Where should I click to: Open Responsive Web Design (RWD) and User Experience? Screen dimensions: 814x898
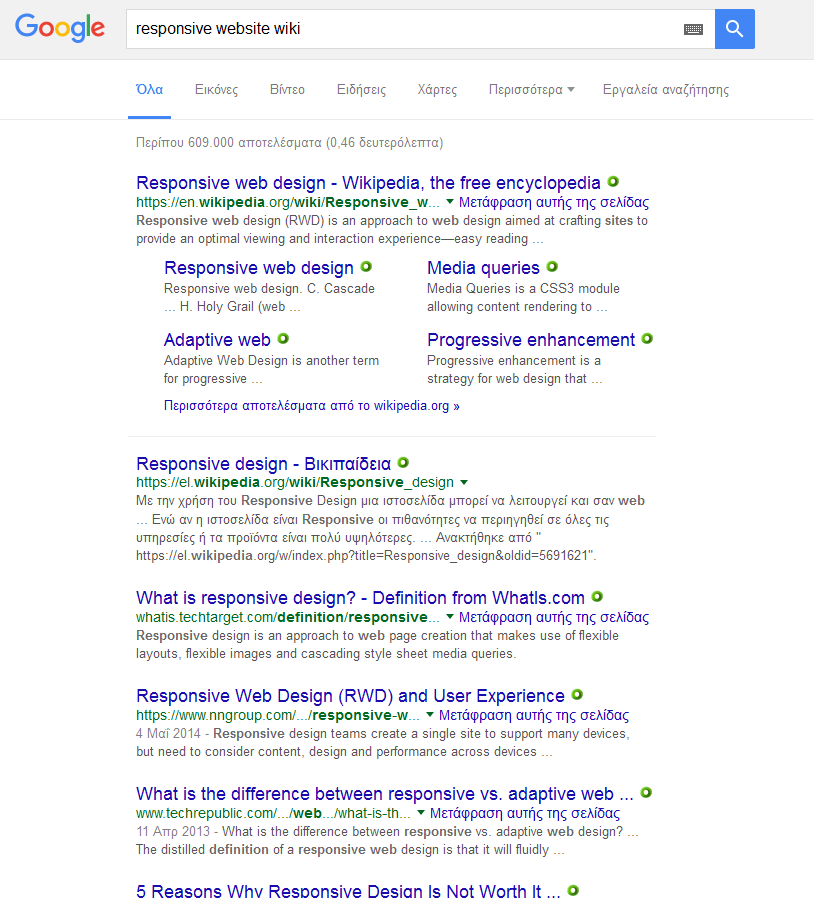(x=351, y=696)
